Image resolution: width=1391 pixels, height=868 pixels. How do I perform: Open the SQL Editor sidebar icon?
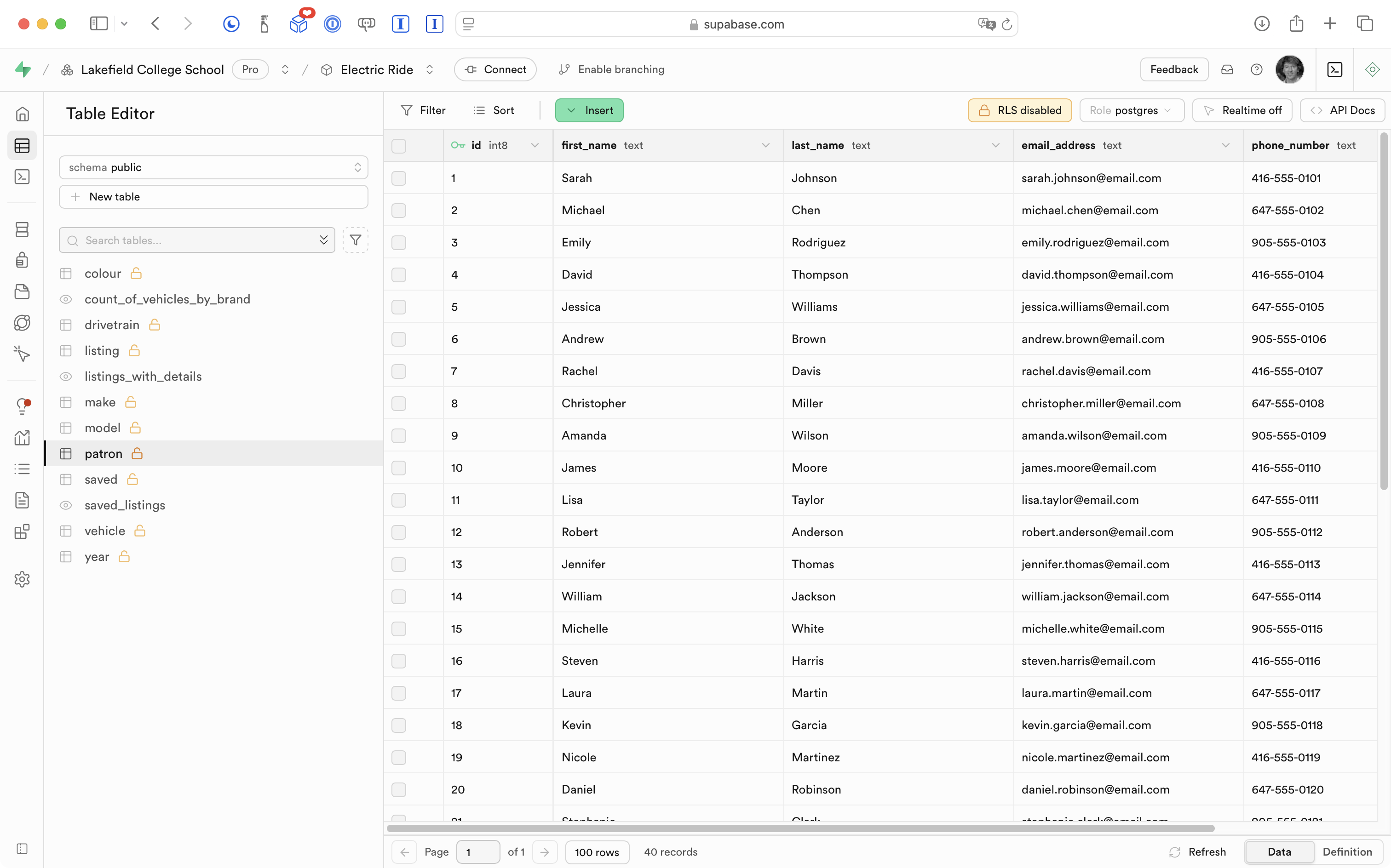(x=22, y=177)
